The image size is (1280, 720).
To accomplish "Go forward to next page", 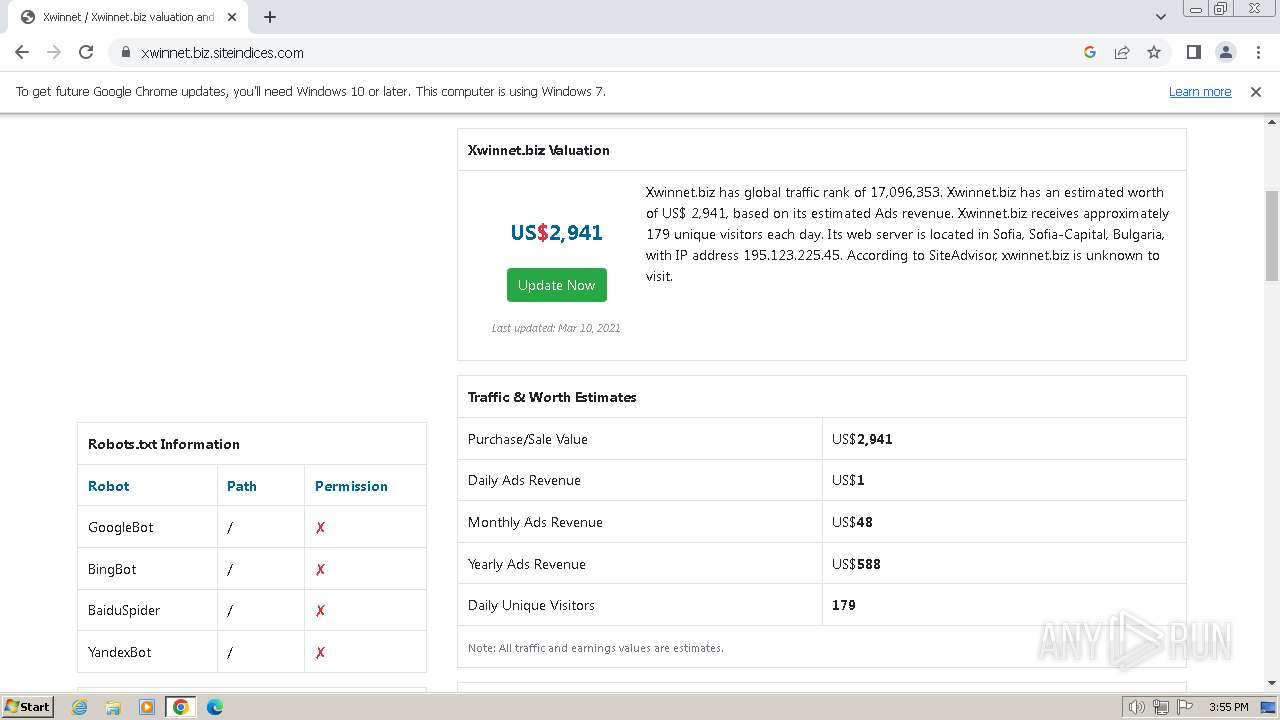I will [x=54, y=52].
